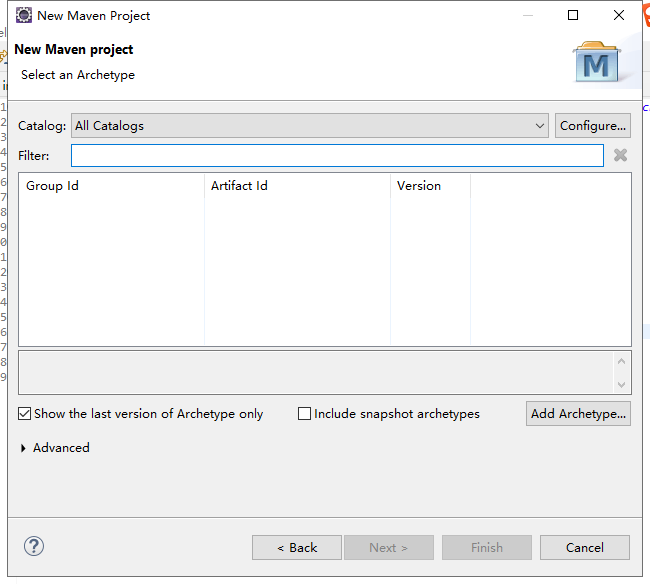Click inside the Filter text field

tap(337, 155)
